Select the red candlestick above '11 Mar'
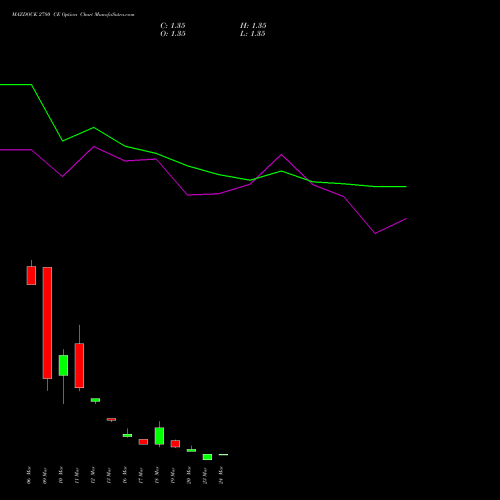This screenshot has height=500, width=500. [79, 365]
